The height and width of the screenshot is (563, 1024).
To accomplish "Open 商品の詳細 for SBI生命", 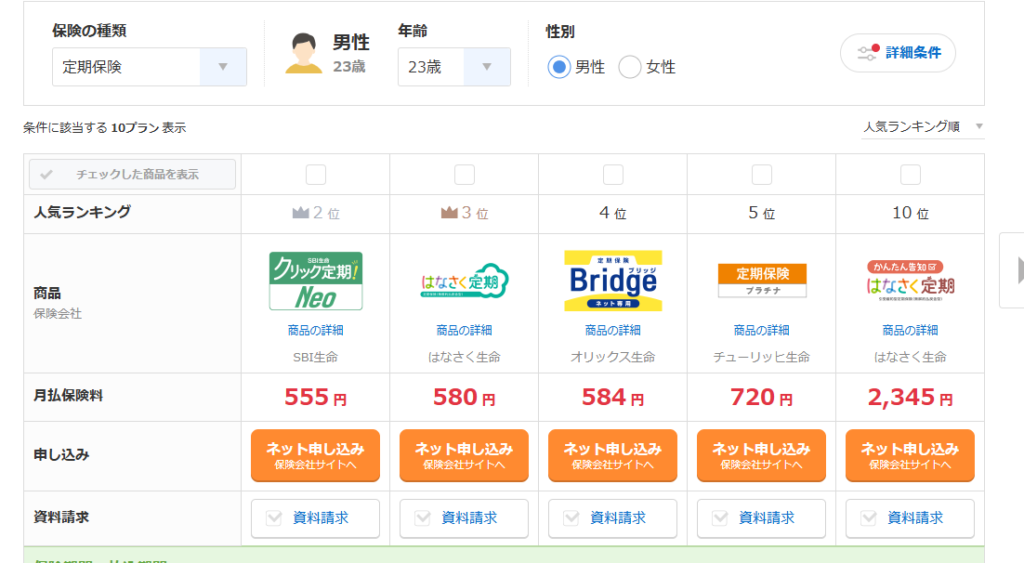I will [x=315, y=330].
